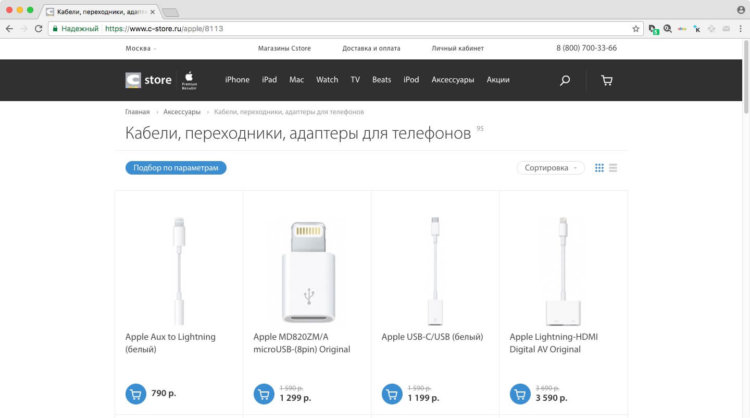The width and height of the screenshot is (750, 418).
Task: Click the microUSB adapter product image
Action: (x=308, y=271)
